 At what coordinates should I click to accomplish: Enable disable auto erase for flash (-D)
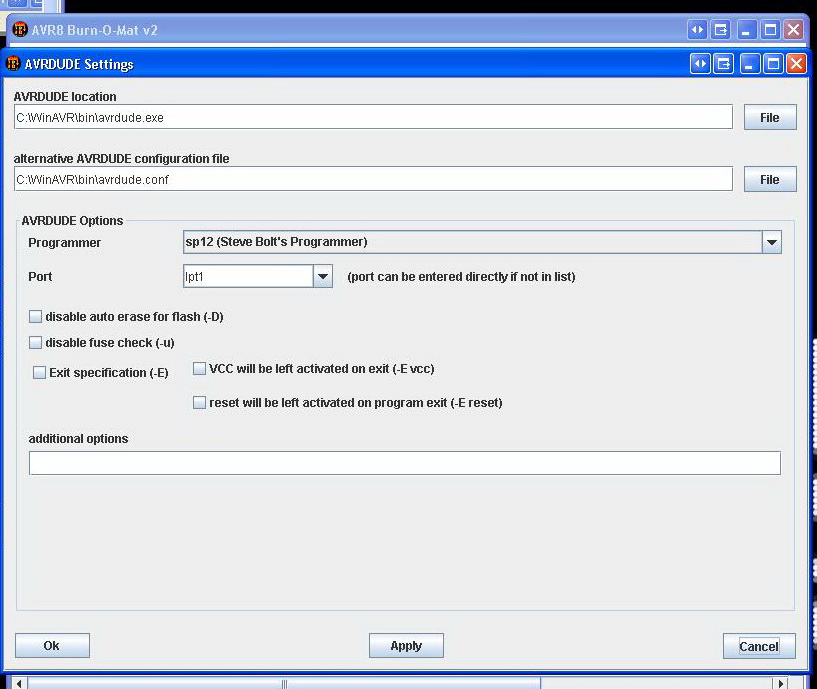pyautogui.click(x=35, y=316)
